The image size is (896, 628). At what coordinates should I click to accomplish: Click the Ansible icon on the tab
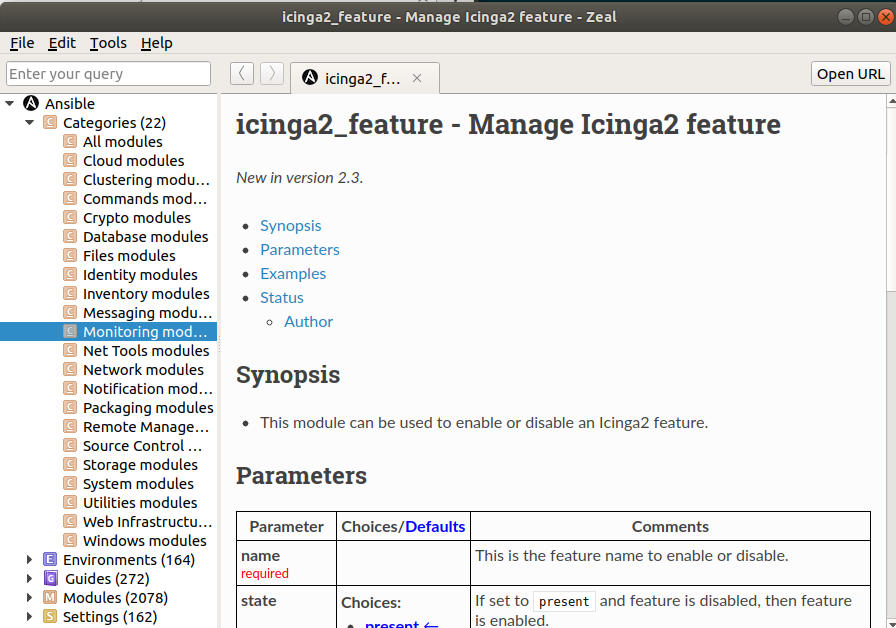(x=310, y=77)
